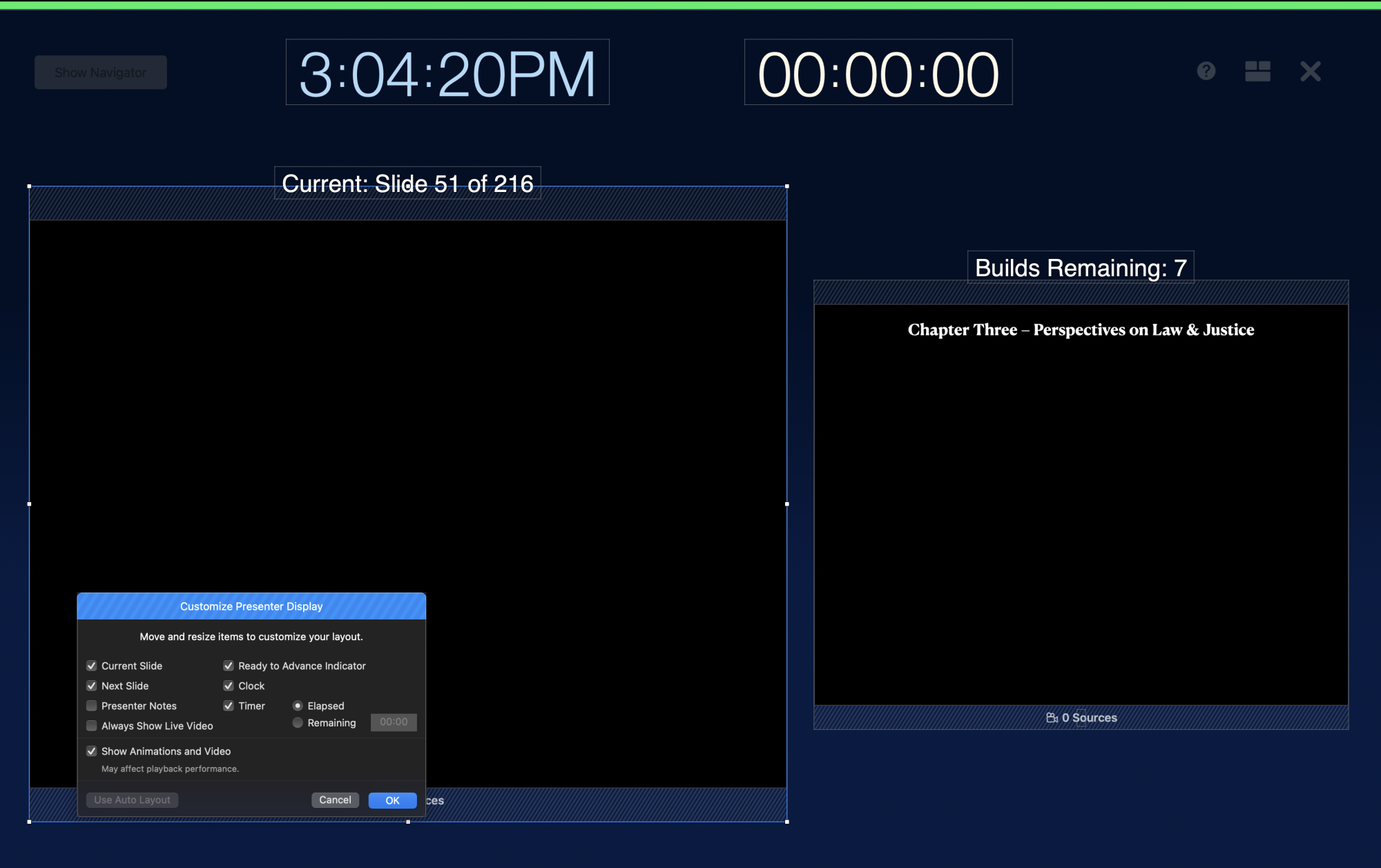Turn on Always Show Live Video
1381x868 pixels.
pos(92,726)
